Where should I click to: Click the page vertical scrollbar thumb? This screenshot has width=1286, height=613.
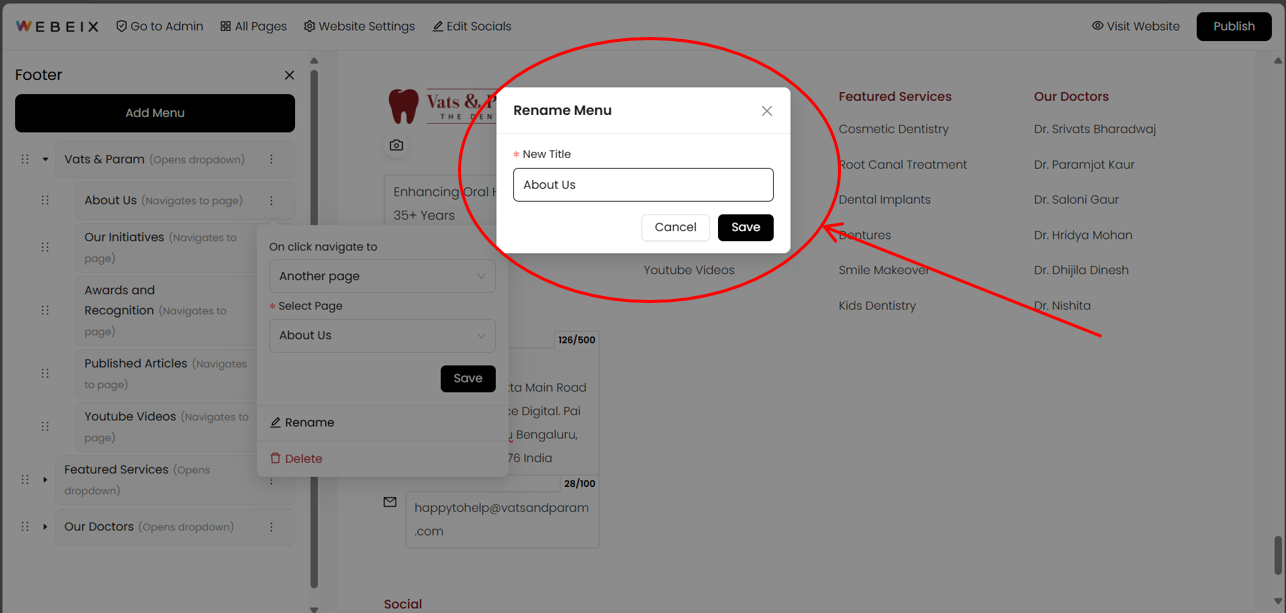1278,555
